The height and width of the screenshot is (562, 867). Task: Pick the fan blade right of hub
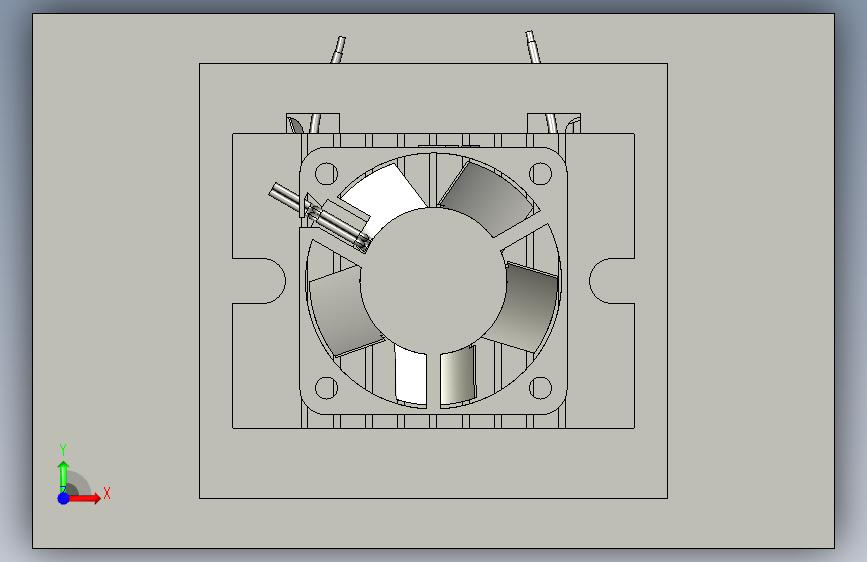click(x=525, y=307)
